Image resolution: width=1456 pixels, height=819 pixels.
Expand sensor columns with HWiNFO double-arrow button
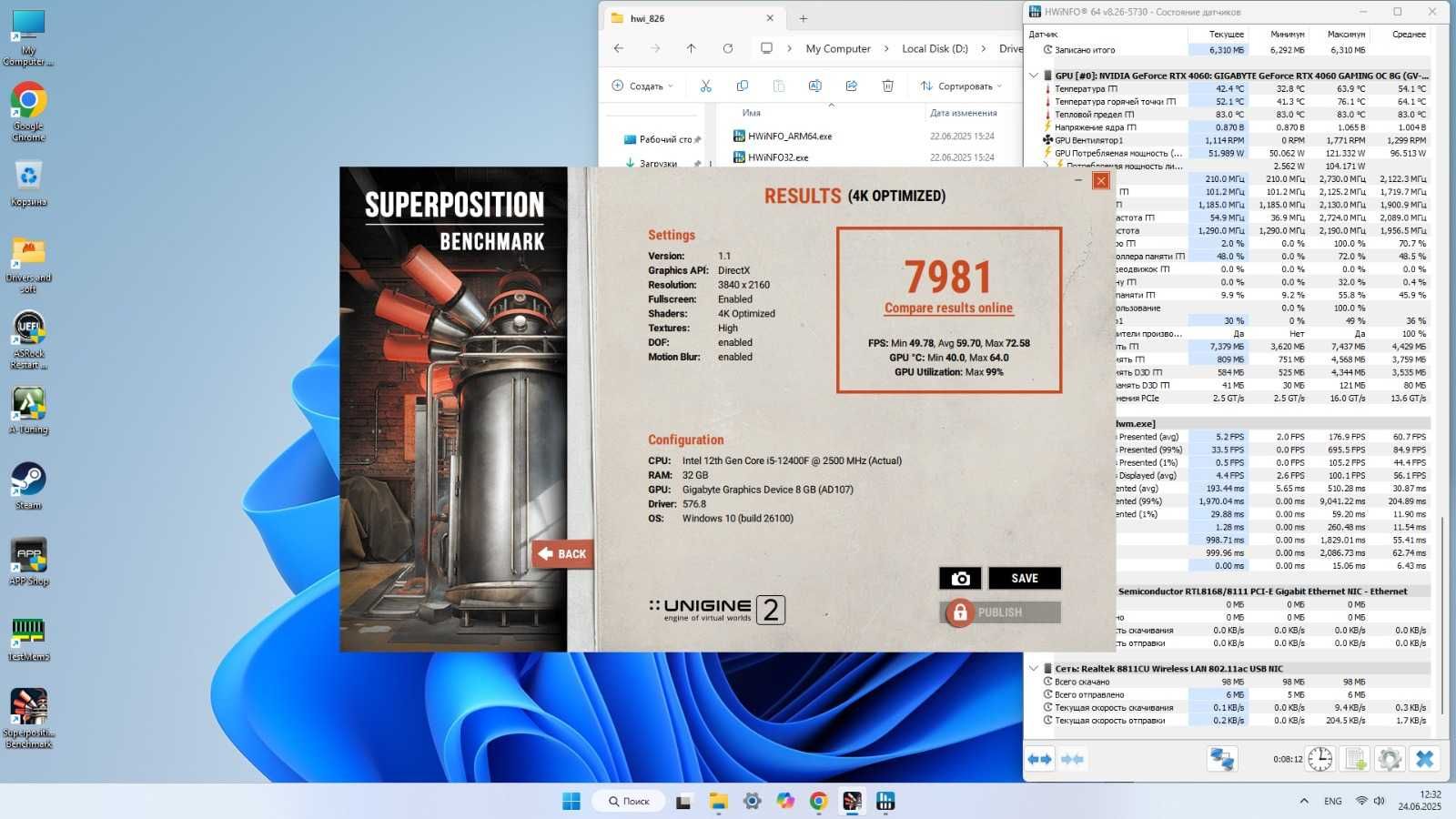pos(1040,759)
